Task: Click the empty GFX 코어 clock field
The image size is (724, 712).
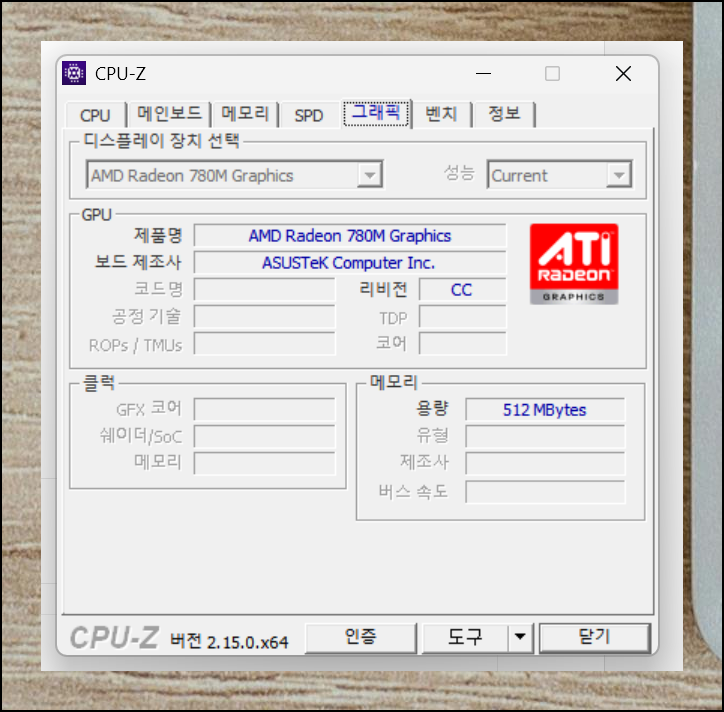Action: point(265,410)
